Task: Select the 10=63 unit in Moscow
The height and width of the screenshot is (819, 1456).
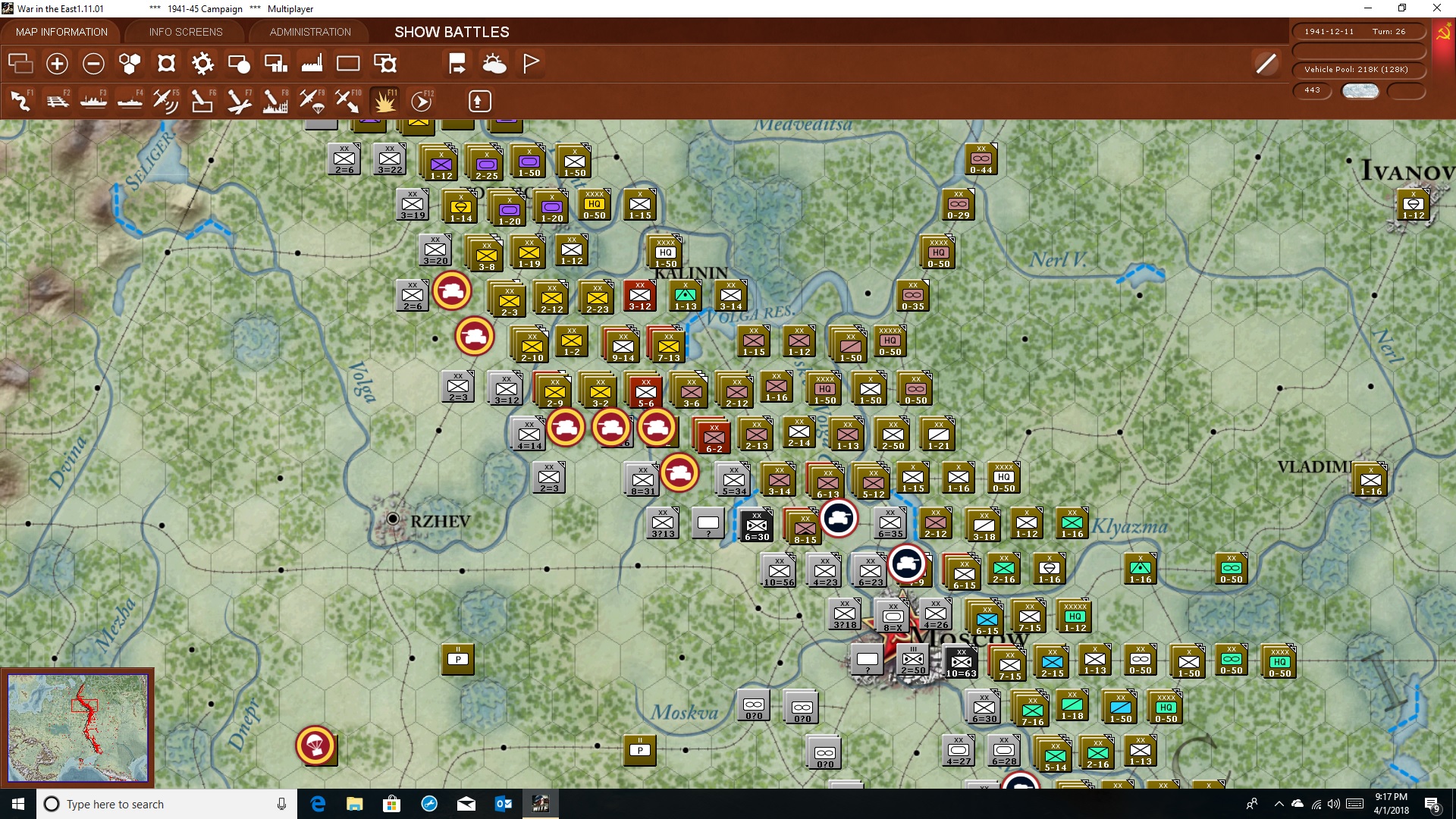Action: click(x=961, y=663)
